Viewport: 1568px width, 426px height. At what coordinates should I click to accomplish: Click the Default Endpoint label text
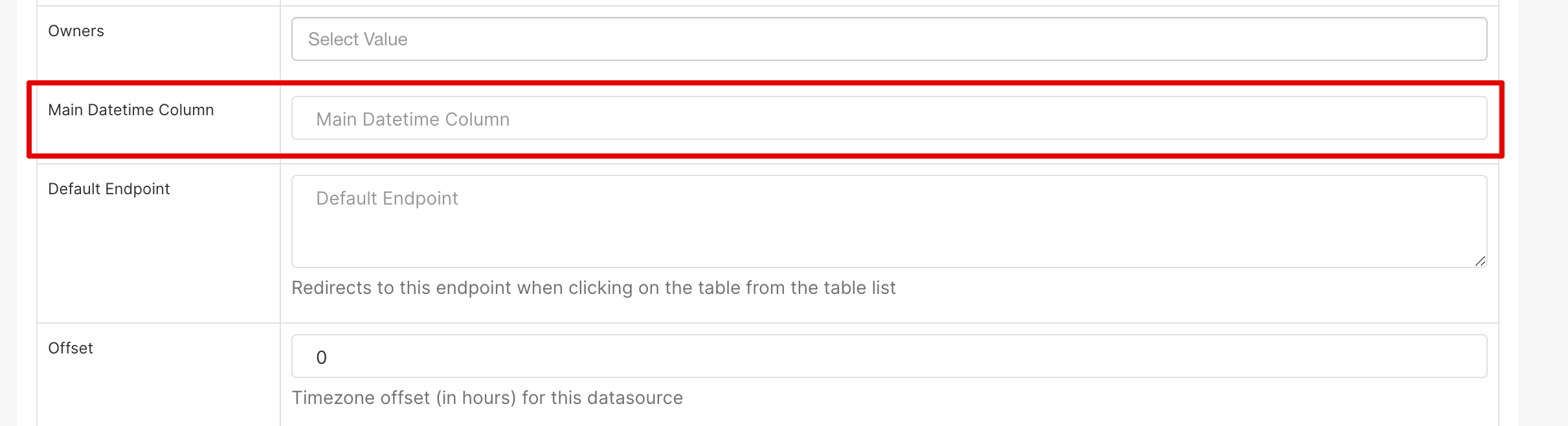108,188
